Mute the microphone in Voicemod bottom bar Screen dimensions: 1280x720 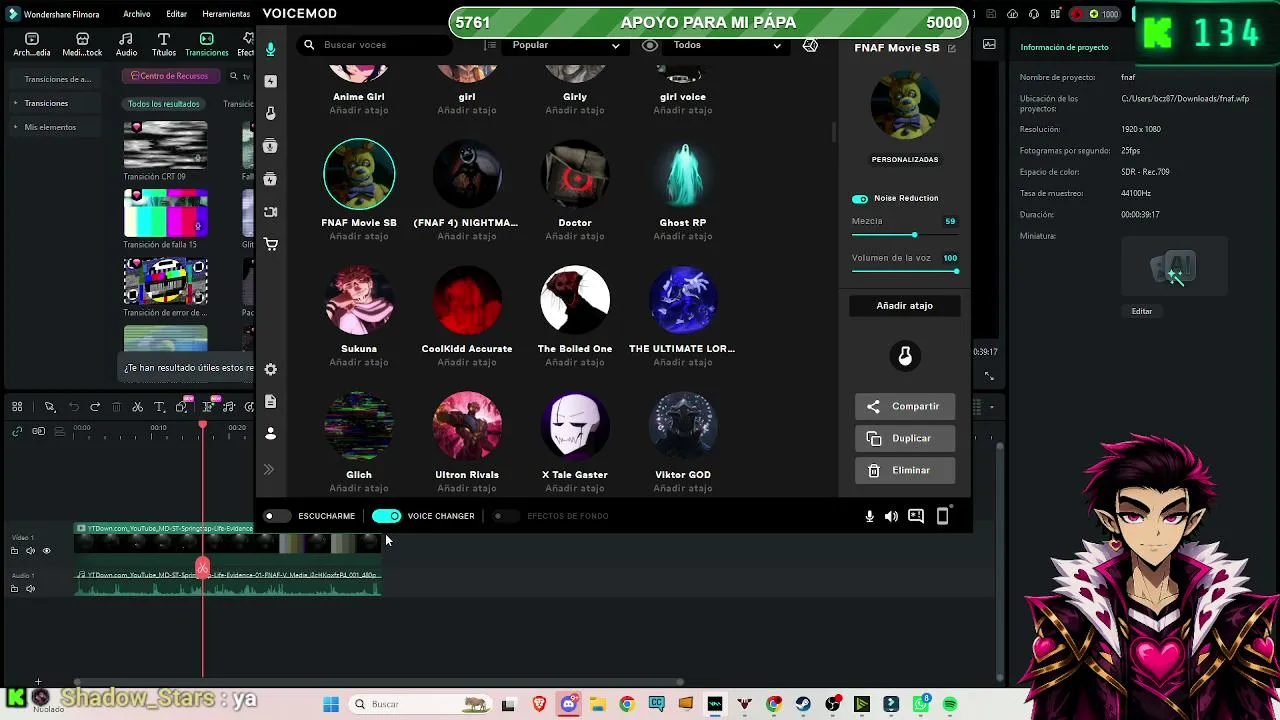[869, 516]
